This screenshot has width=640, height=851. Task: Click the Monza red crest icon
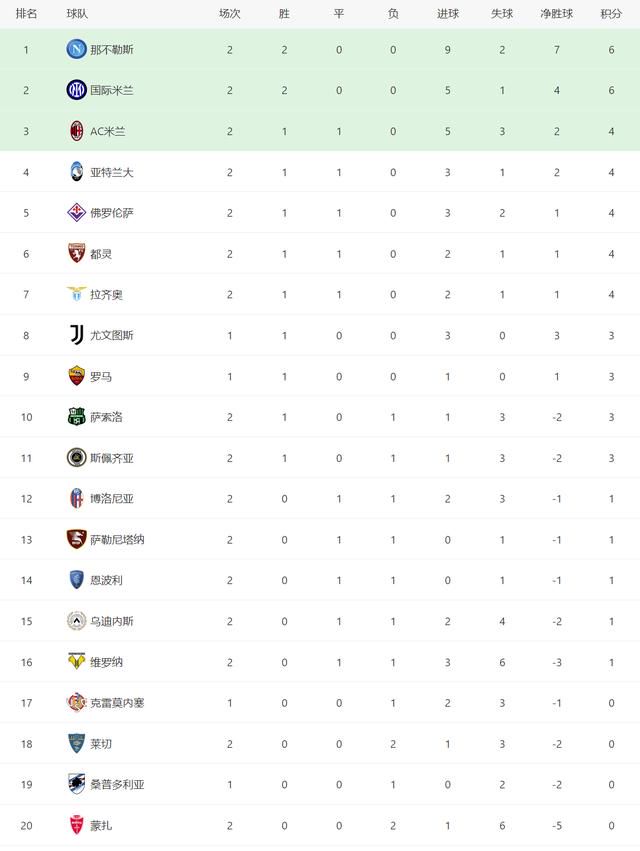click(77, 825)
